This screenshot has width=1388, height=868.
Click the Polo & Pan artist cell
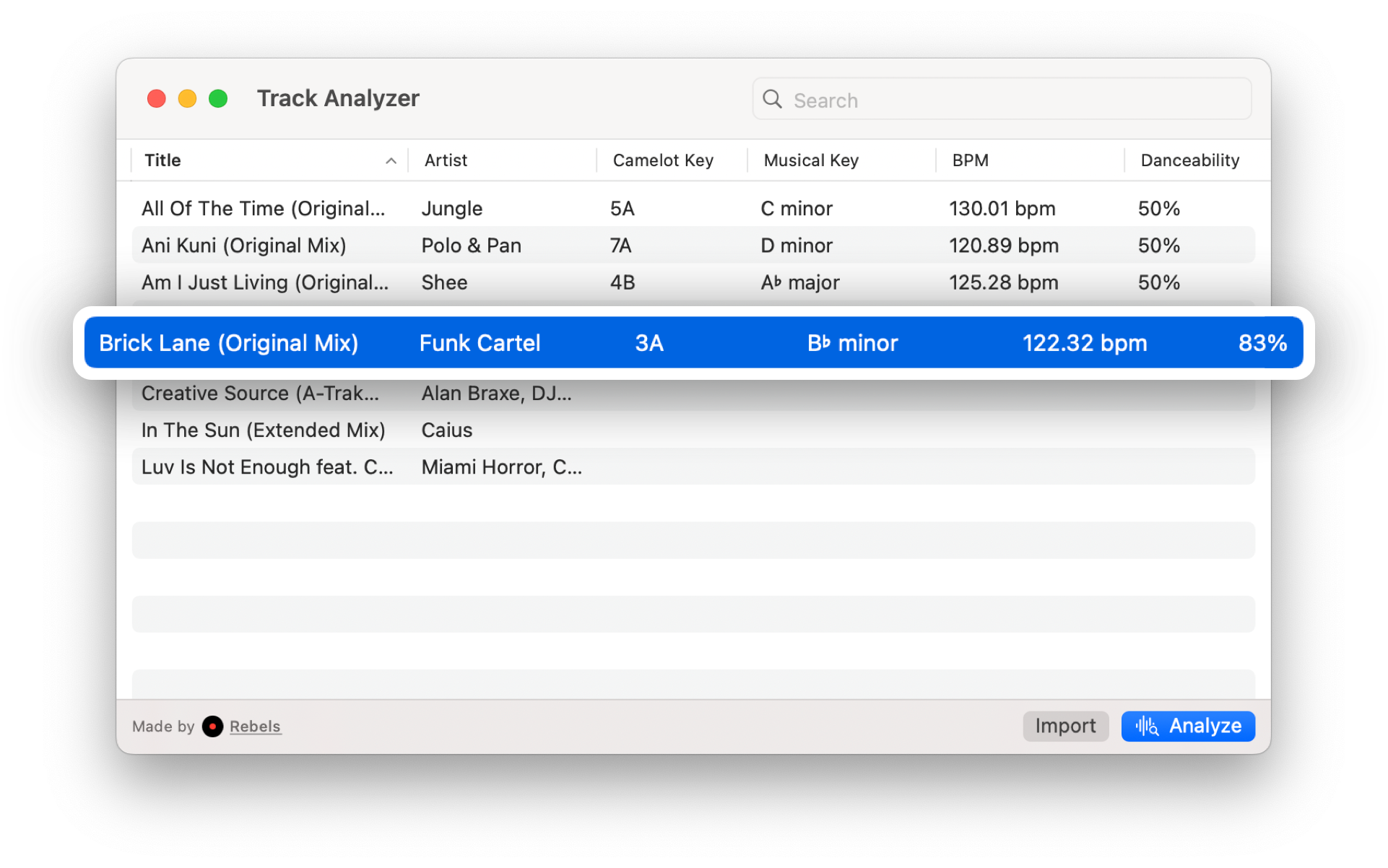pos(471,246)
